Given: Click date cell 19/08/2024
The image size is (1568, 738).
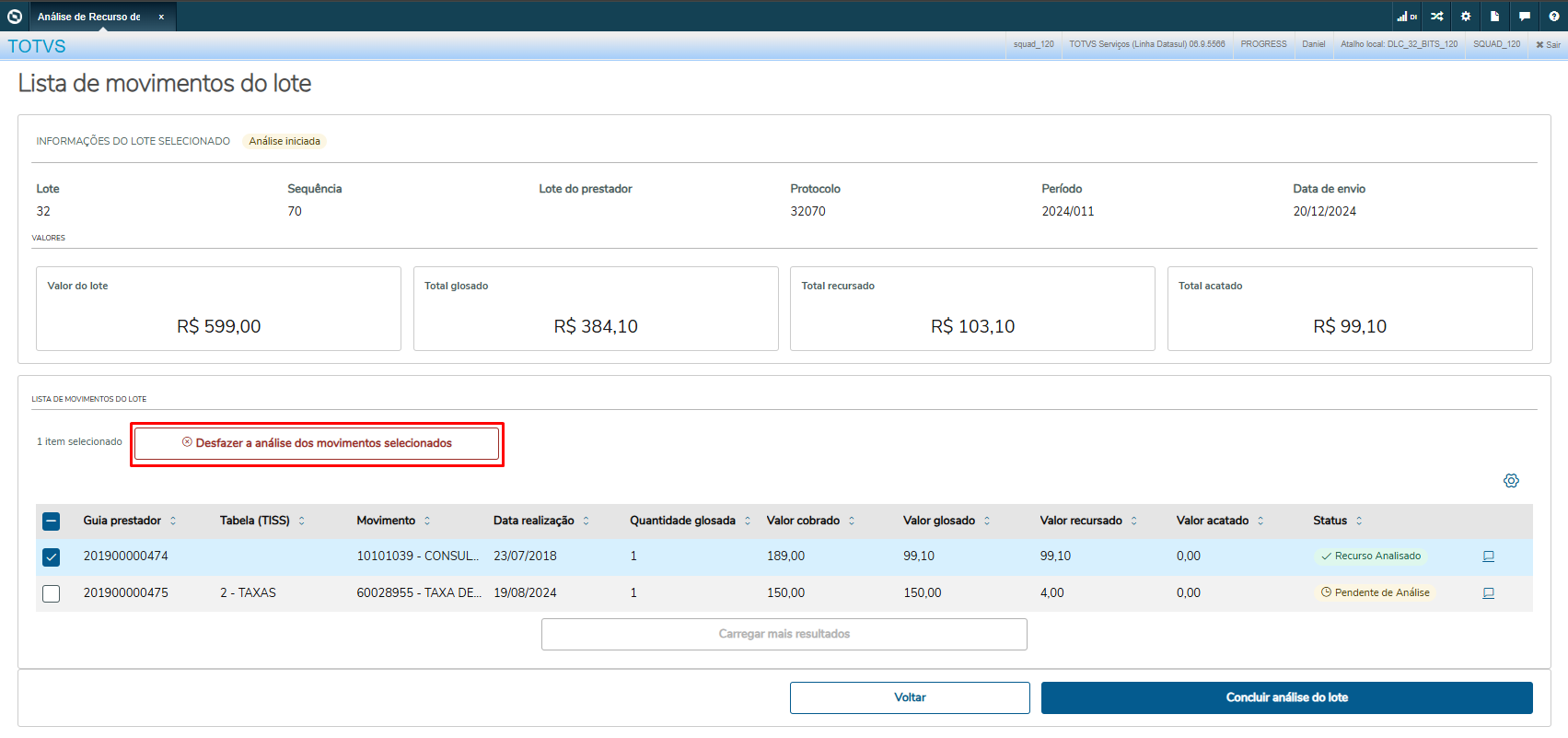Looking at the screenshot, I should pos(525,593).
